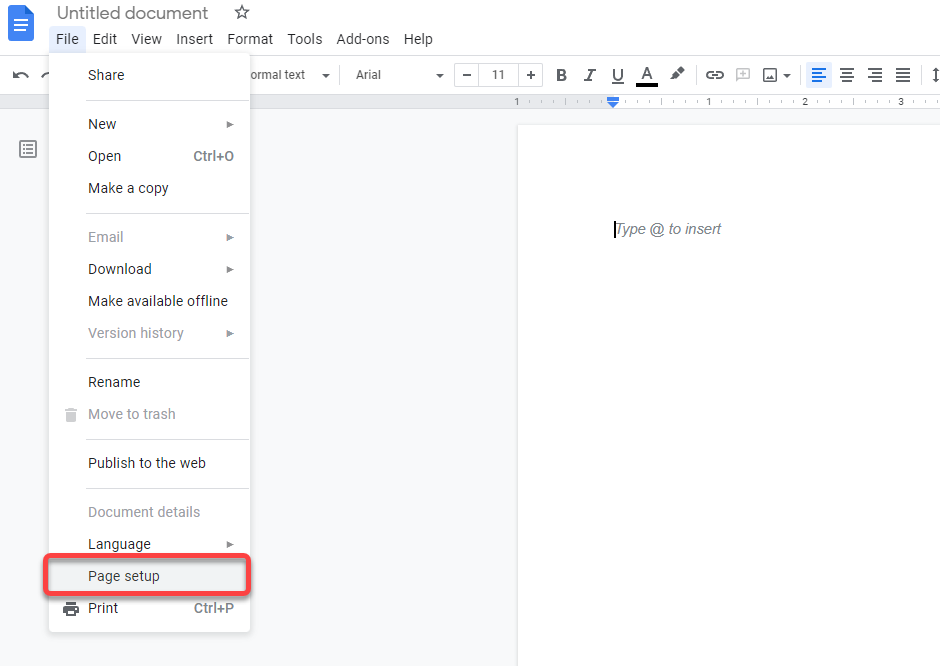Toggle Bold formatting

[561, 75]
